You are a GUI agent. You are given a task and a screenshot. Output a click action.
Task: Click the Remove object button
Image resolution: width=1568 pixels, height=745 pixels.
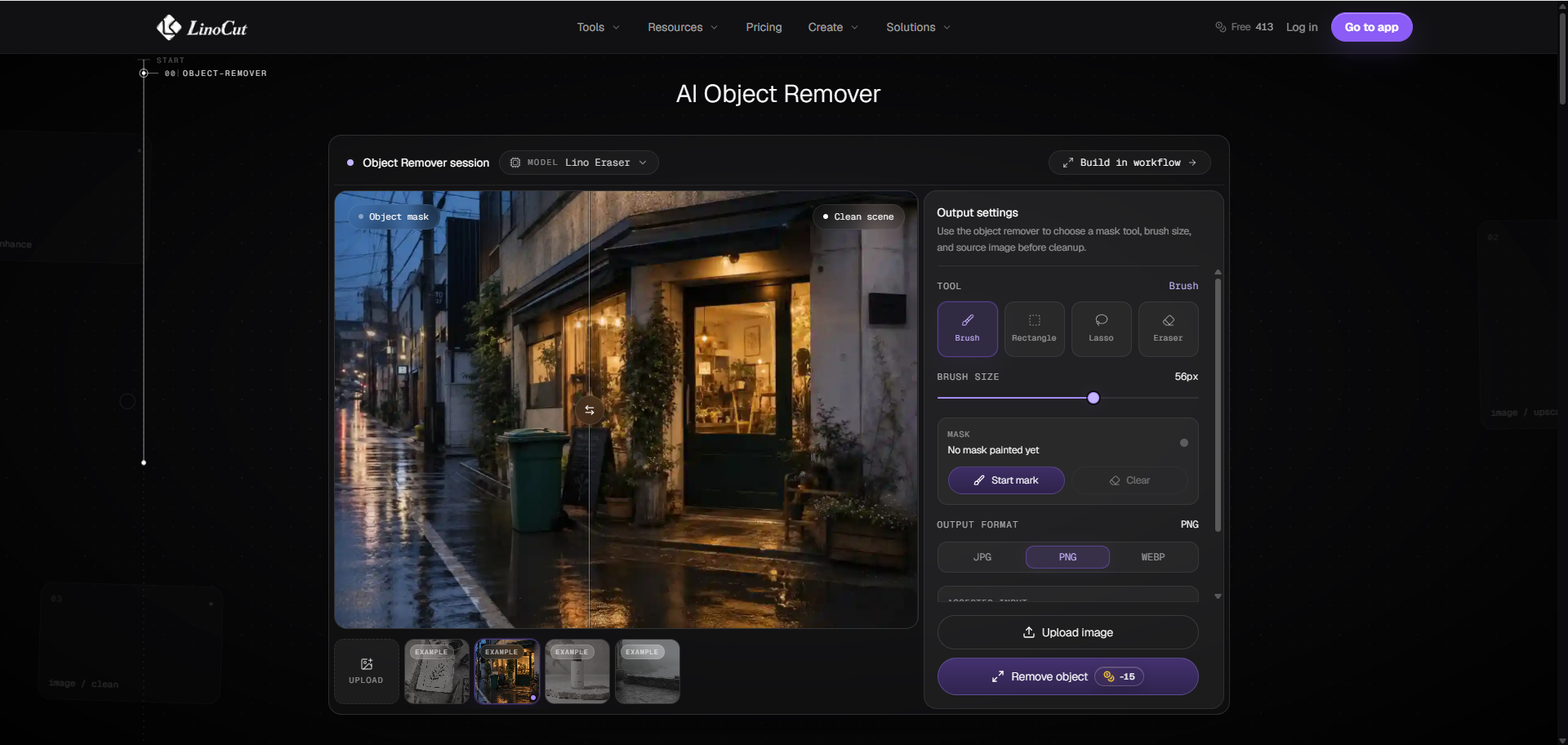pos(1067,676)
